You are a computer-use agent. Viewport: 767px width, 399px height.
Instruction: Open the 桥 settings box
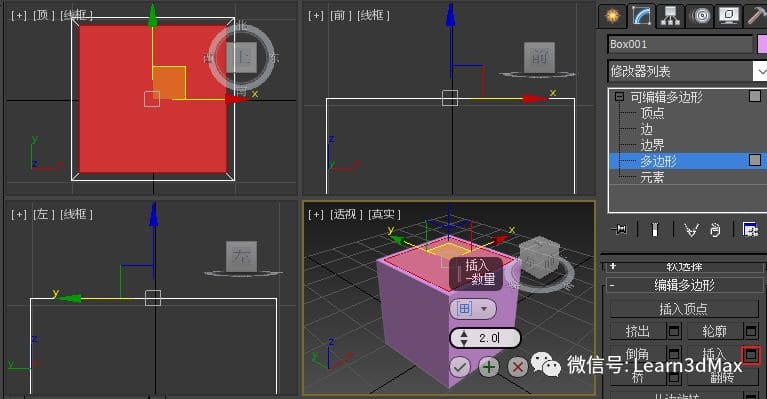click(674, 377)
